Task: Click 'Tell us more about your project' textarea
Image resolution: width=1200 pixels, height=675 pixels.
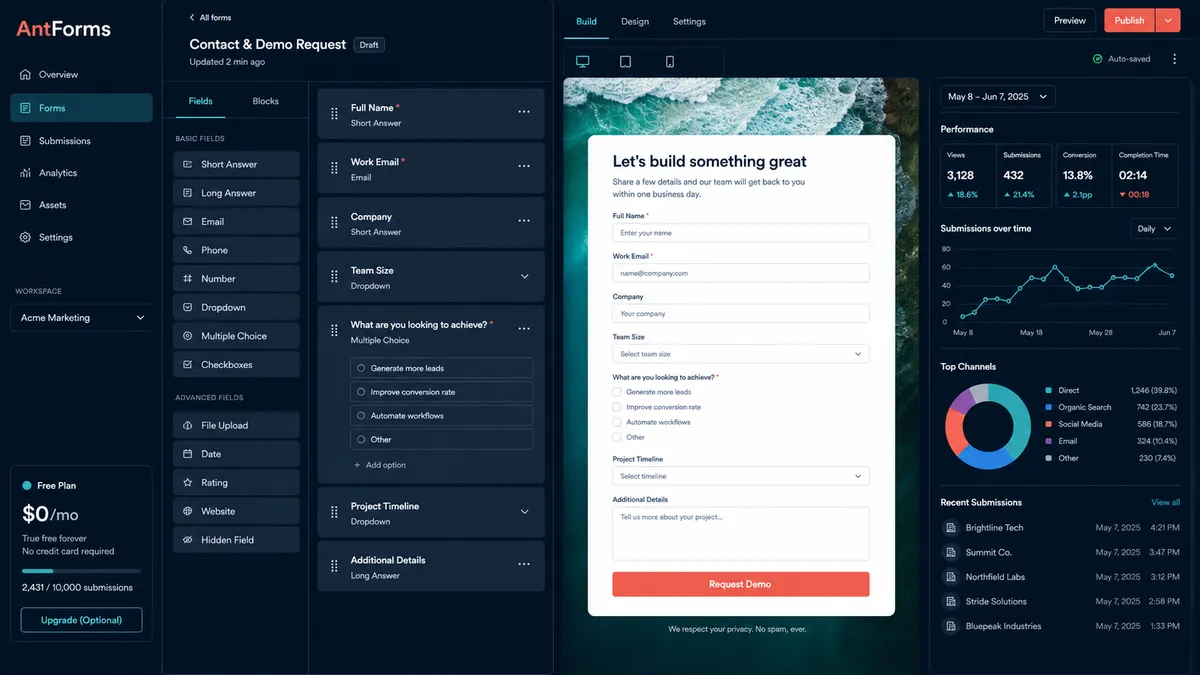Action: (741, 533)
